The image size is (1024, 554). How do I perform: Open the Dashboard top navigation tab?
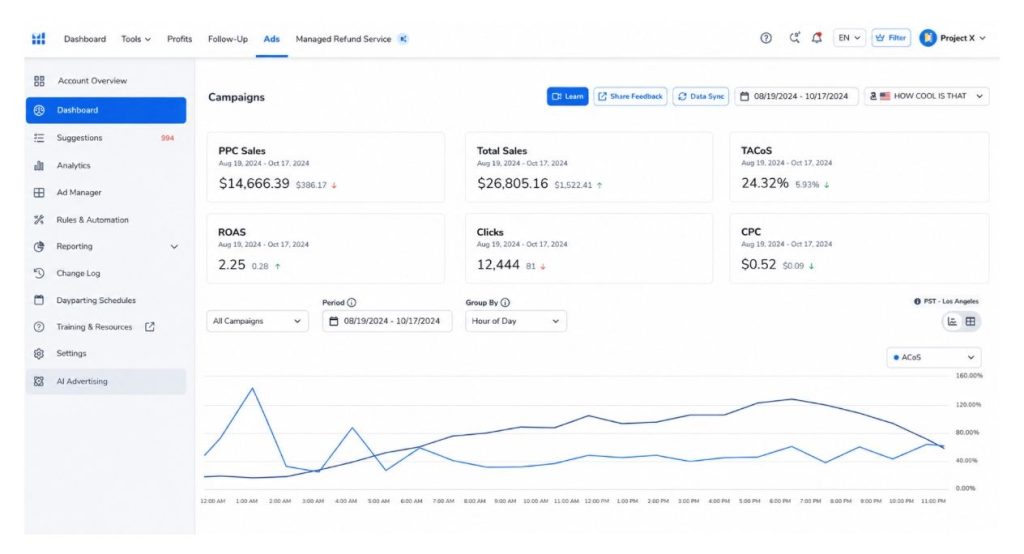(85, 39)
